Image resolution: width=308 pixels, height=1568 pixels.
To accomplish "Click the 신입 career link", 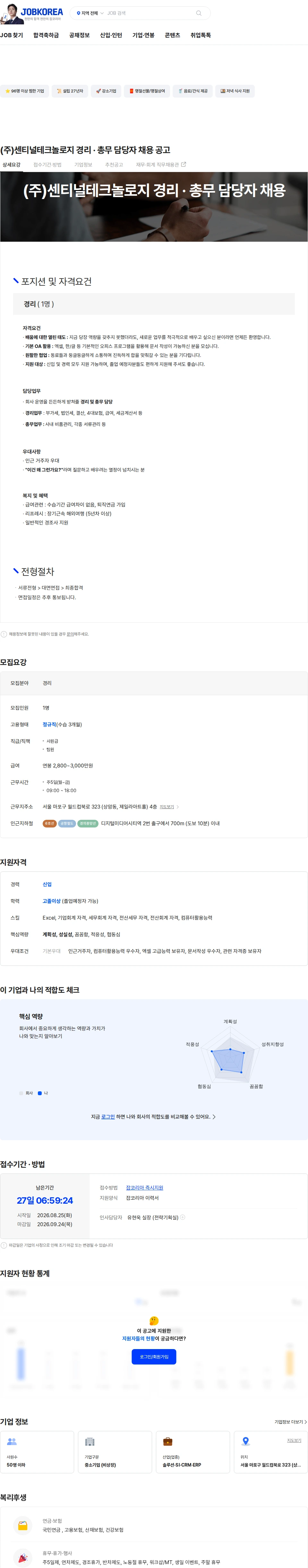I will [47, 884].
